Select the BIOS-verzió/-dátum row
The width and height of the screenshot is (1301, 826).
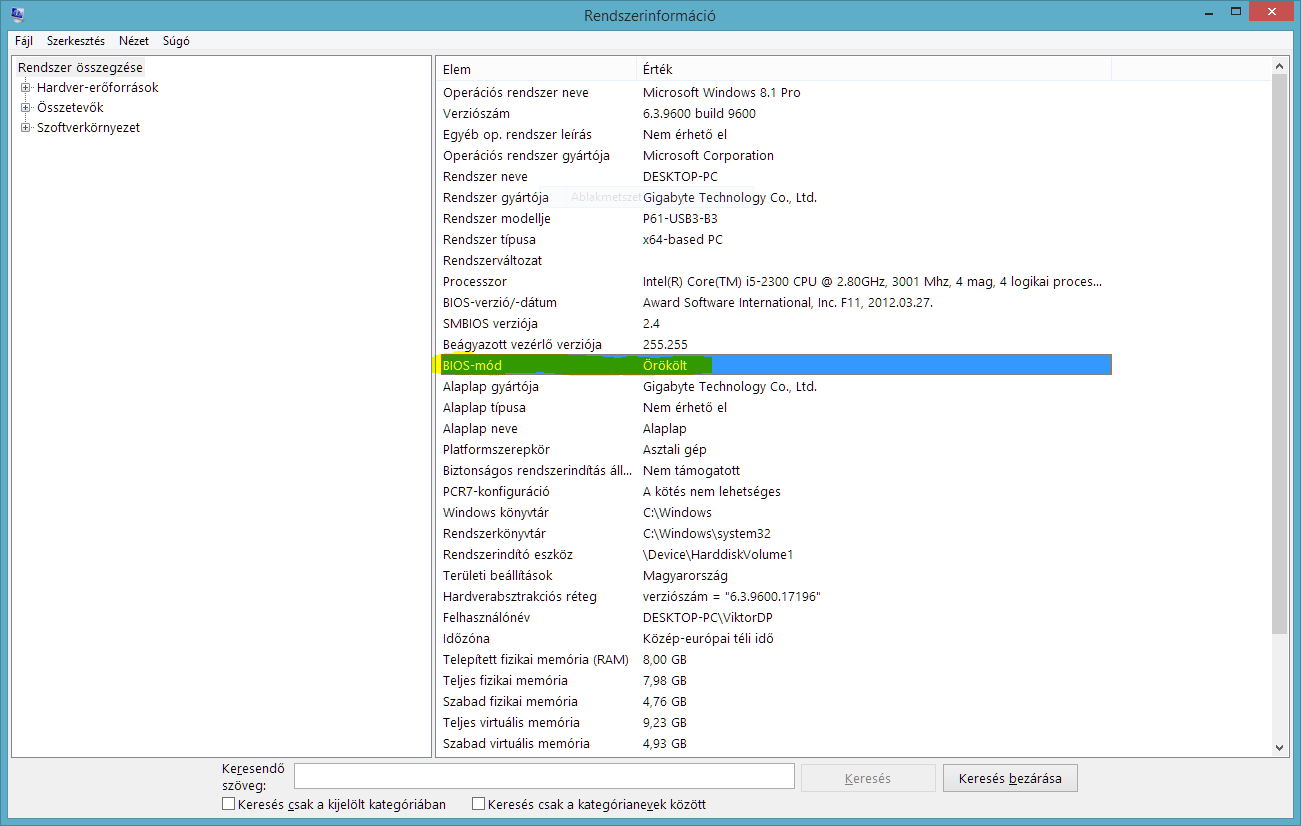click(x=774, y=302)
